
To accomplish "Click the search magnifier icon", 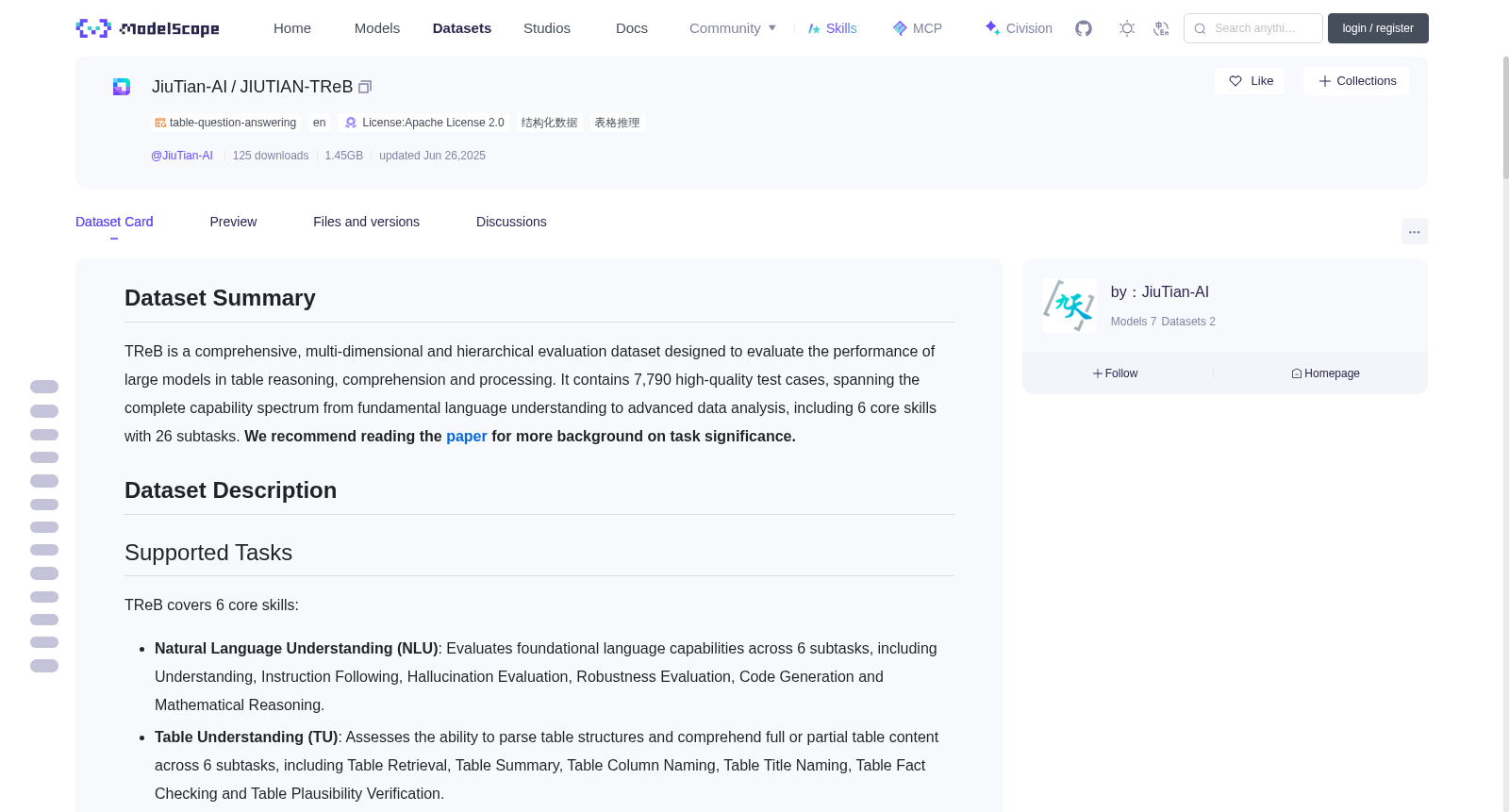I will point(1200,28).
